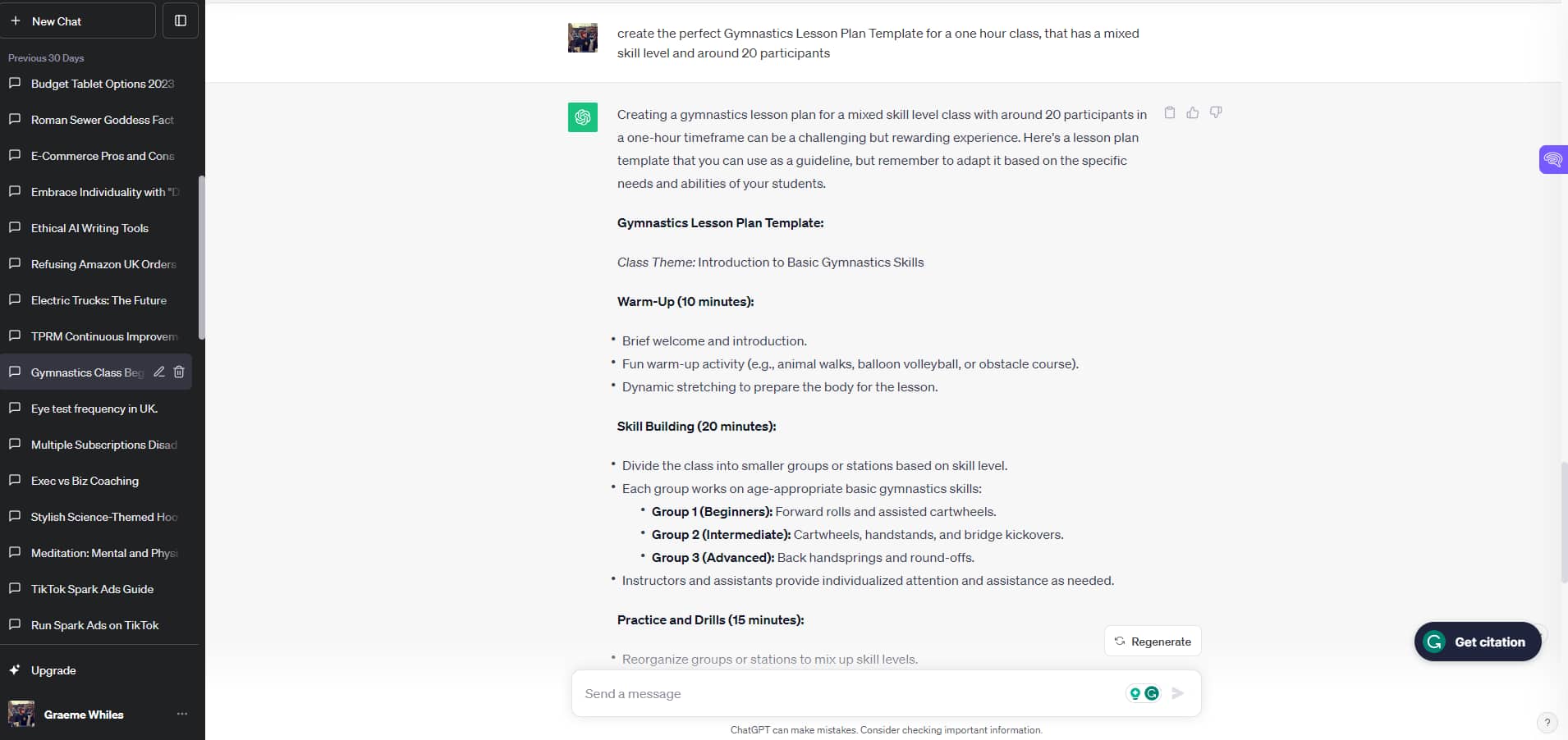
Task: Open user profile picture options
Action: point(582,38)
